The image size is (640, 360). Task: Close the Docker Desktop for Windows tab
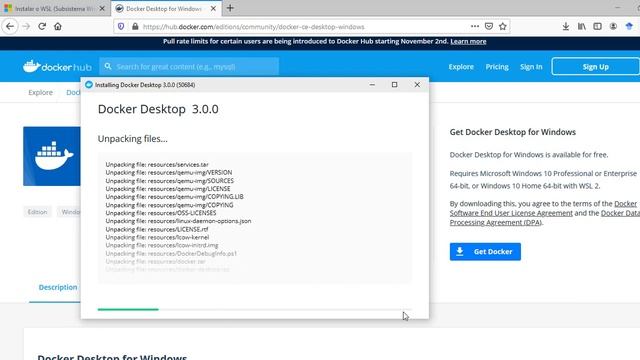(213, 9)
